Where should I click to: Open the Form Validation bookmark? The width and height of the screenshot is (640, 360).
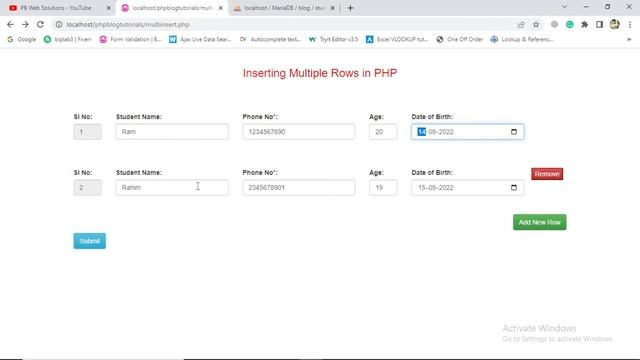point(131,39)
